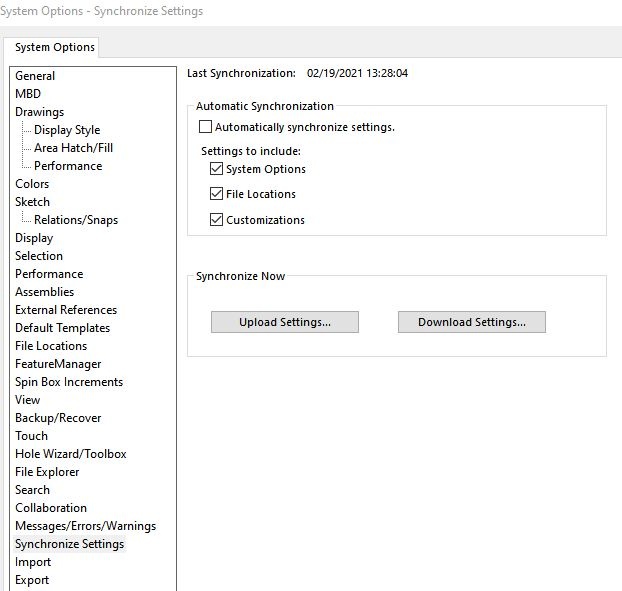Go to the Colors options page
622x591 pixels.
[32, 184]
